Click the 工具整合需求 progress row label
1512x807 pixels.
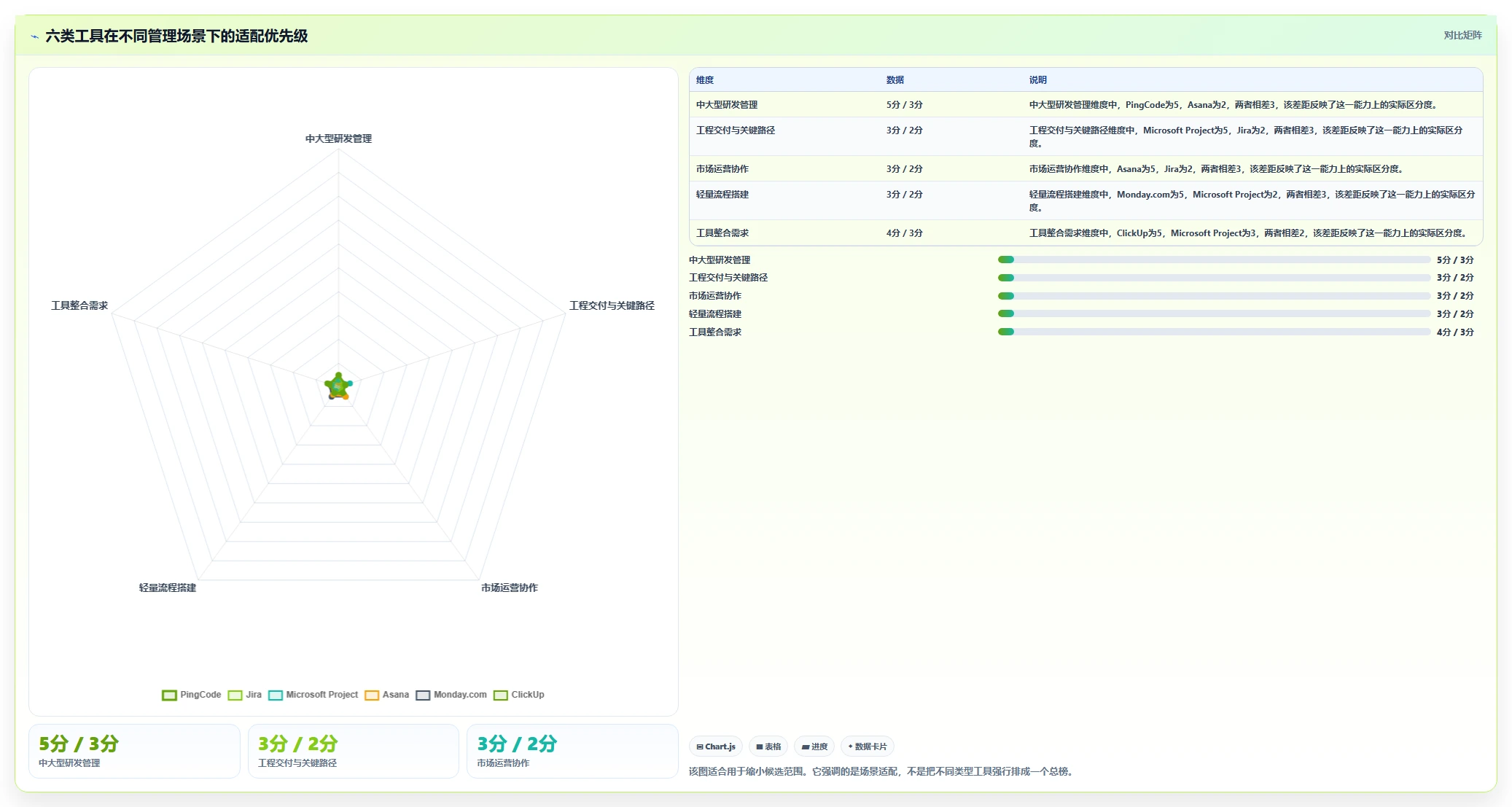[x=715, y=332]
